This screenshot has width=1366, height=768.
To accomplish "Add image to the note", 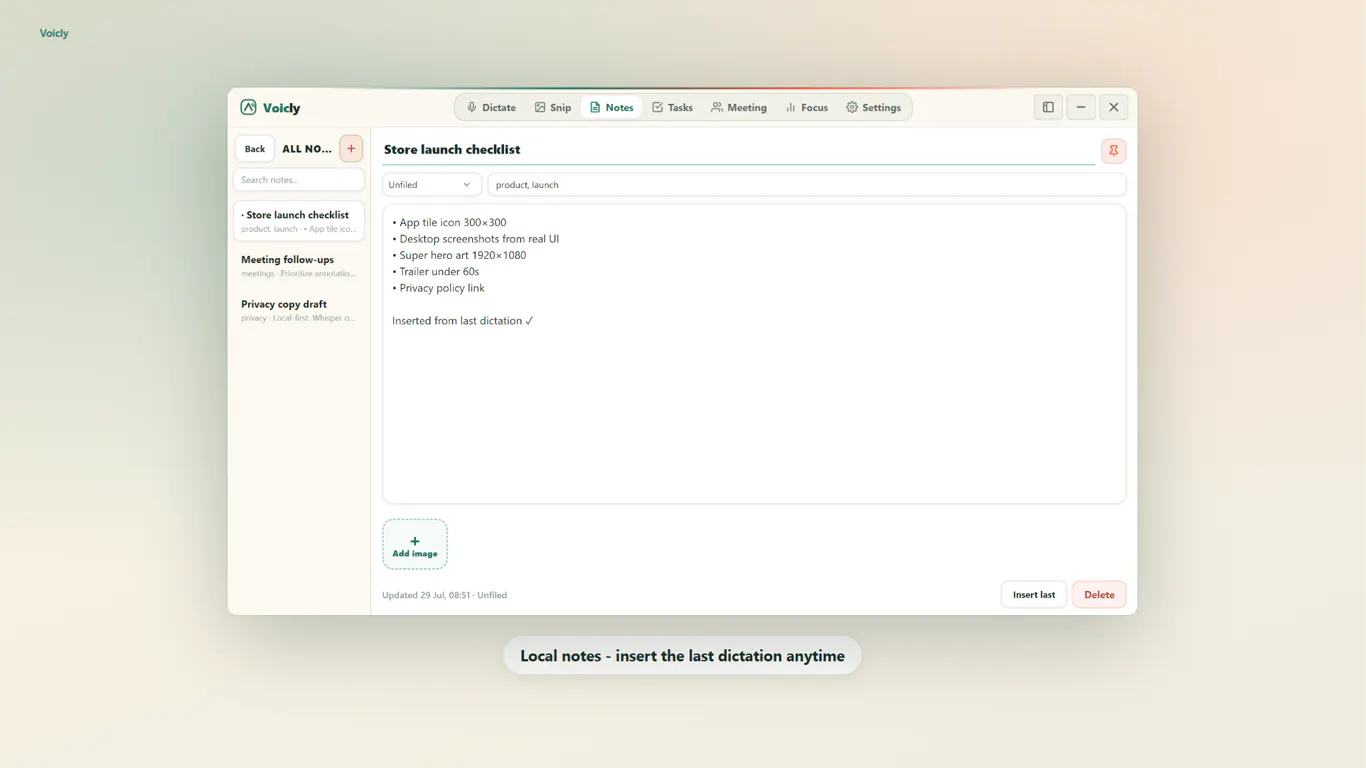I will [x=415, y=544].
